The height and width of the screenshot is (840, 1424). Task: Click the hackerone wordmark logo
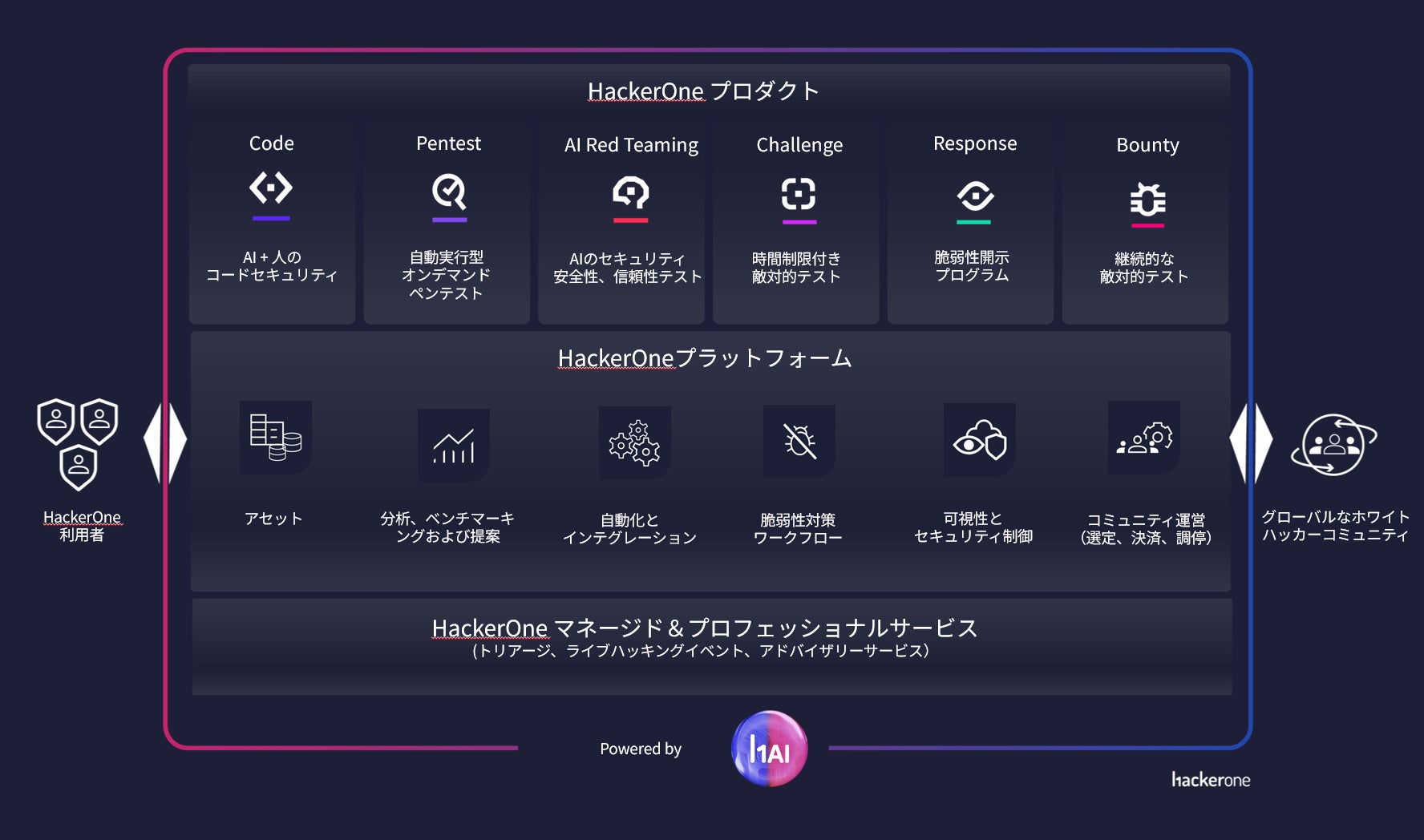(x=1211, y=780)
